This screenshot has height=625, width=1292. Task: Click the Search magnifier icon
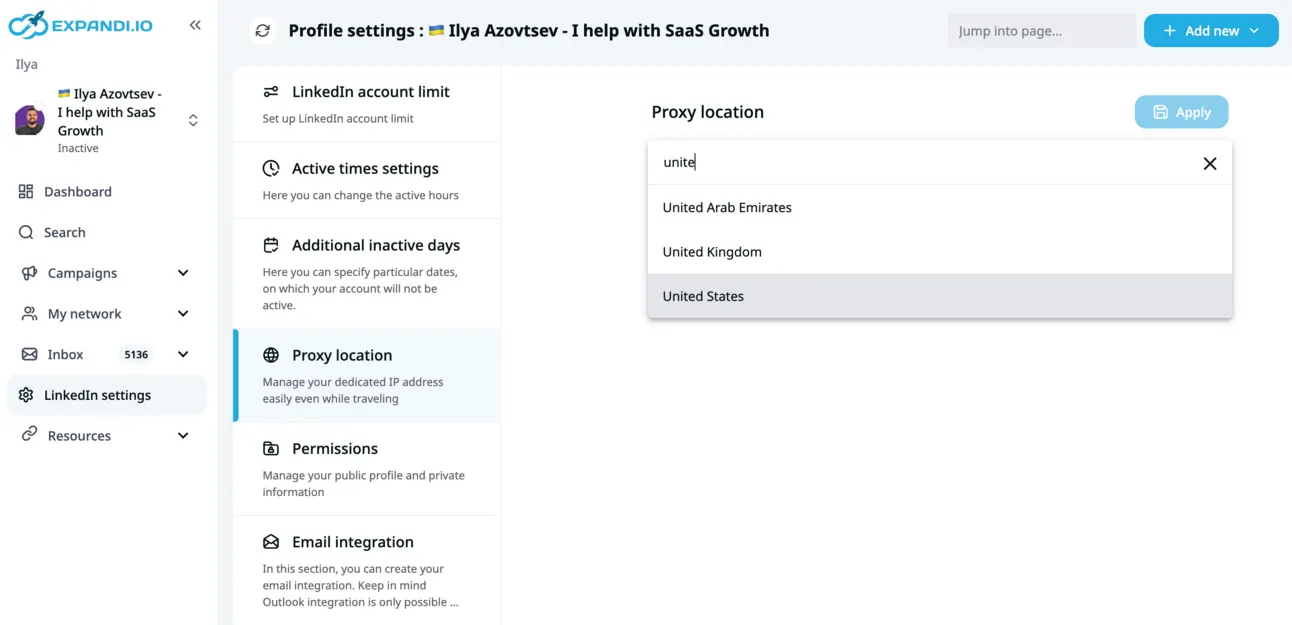tap(26, 232)
